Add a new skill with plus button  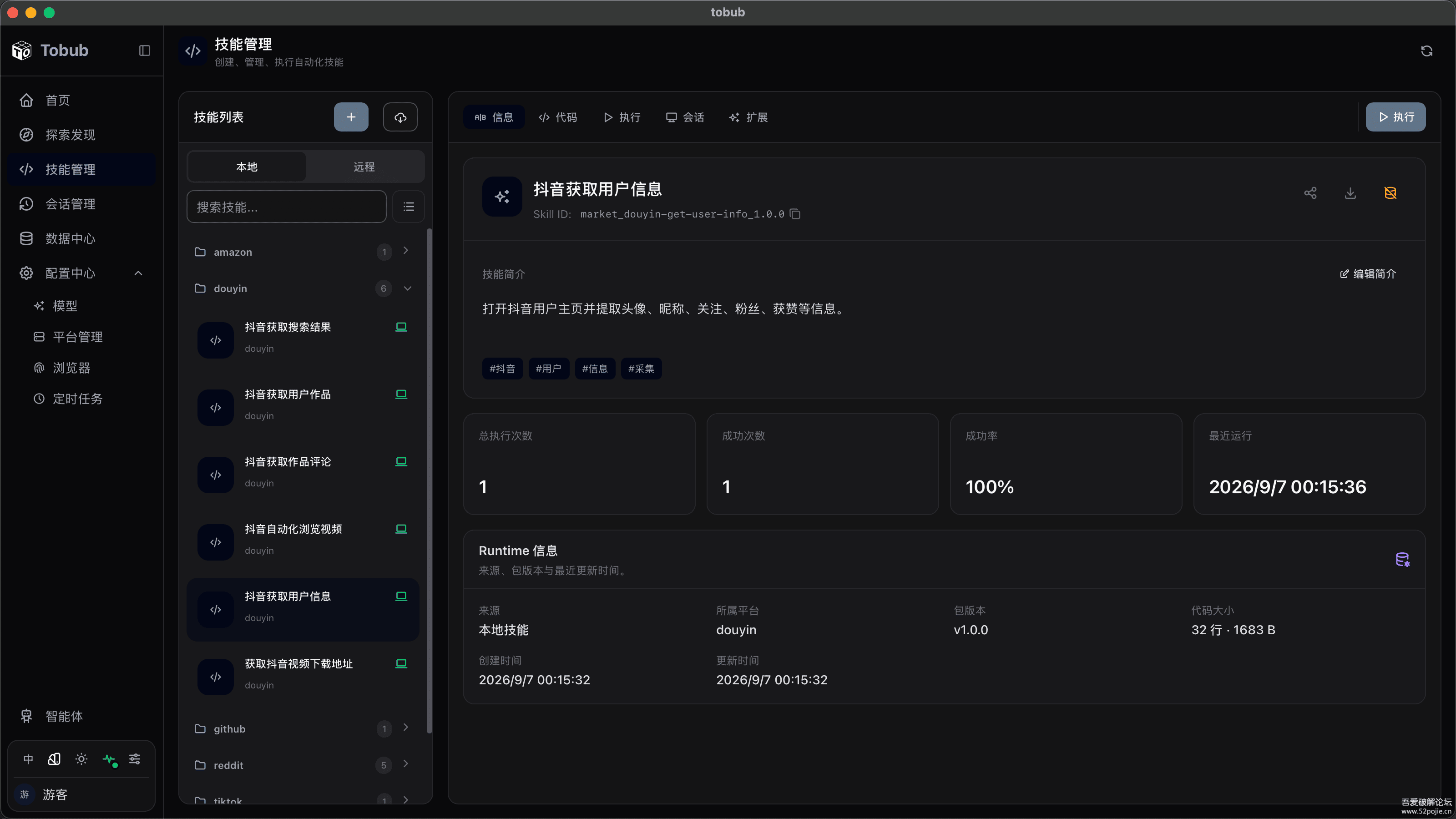[x=351, y=117]
